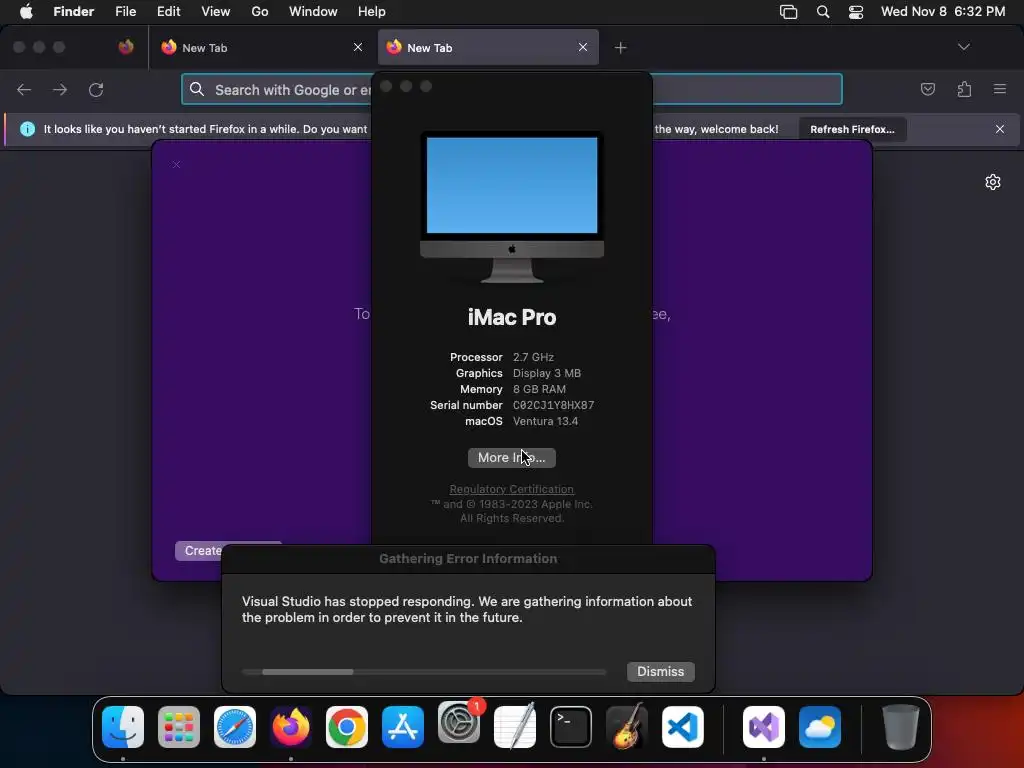Image resolution: width=1024 pixels, height=768 pixels.
Task: Launch Visual Studio Code from the Dock
Action: tap(682, 726)
